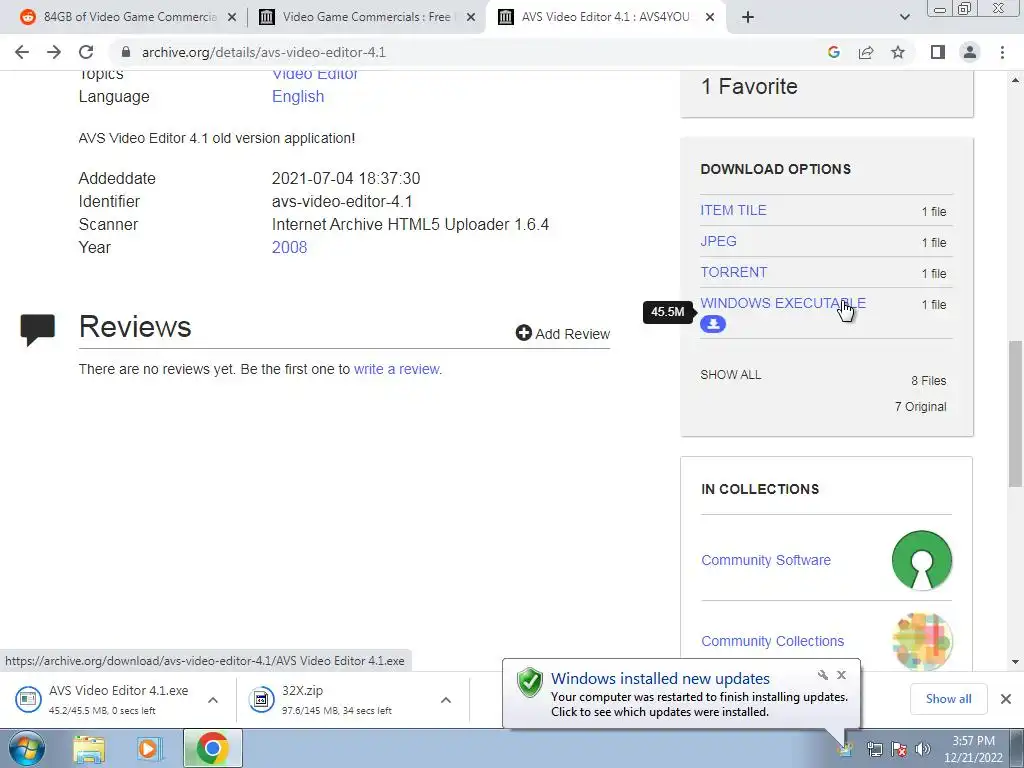Click the Google icon in address bar

coord(833,52)
